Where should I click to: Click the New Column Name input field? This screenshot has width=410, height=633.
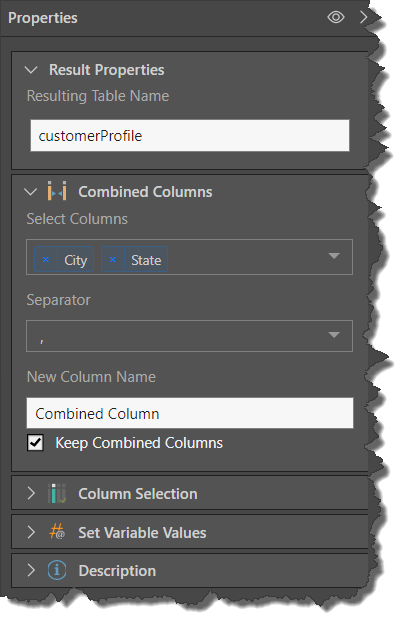point(190,413)
